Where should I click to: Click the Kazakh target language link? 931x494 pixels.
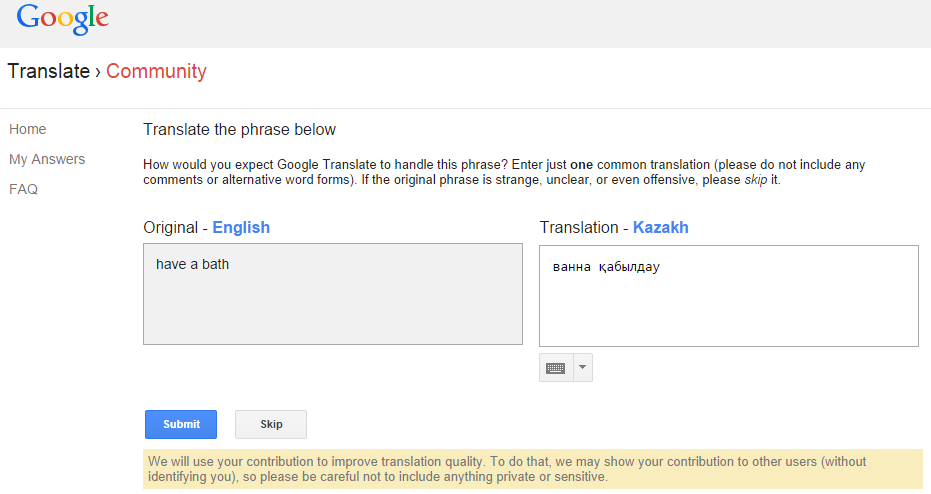point(660,227)
